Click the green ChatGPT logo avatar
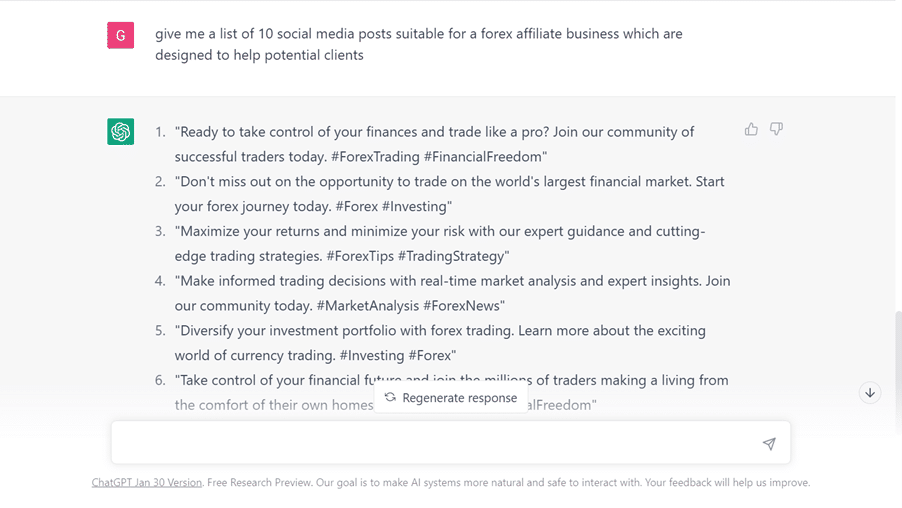Viewport: 902px width, 508px height. coord(121,131)
